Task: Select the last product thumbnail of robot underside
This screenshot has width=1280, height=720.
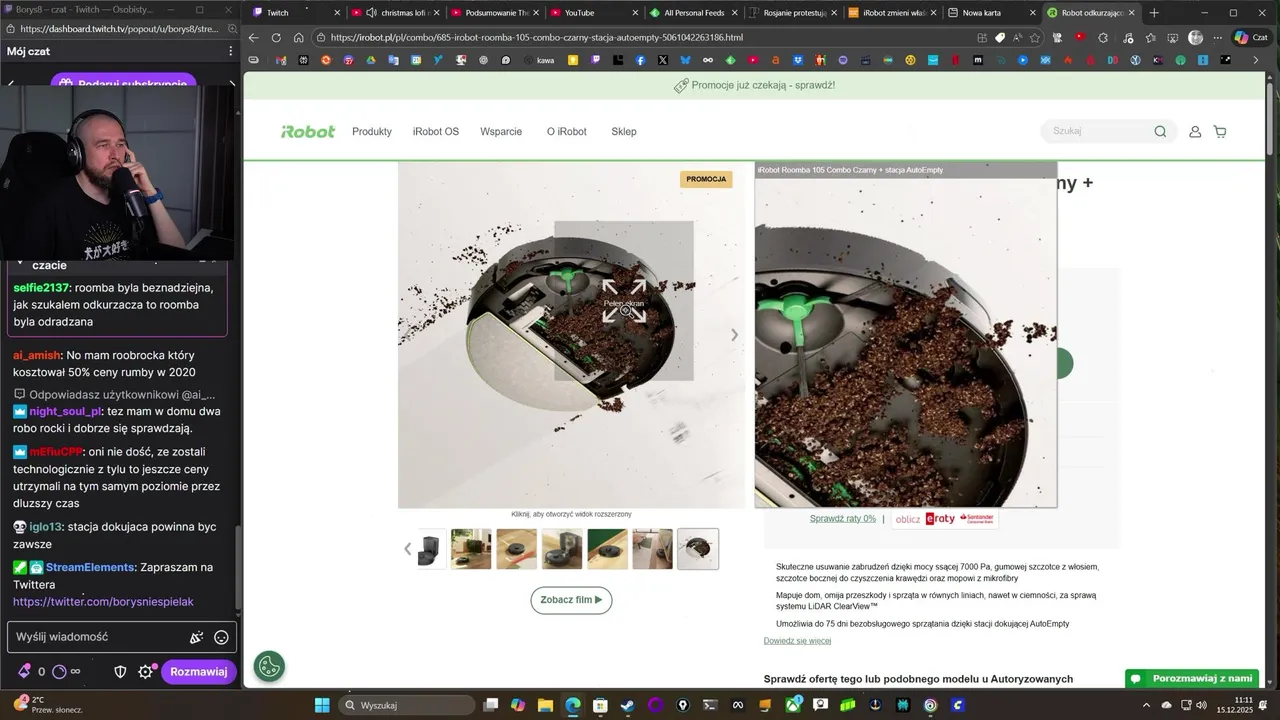Action: pyautogui.click(x=698, y=549)
